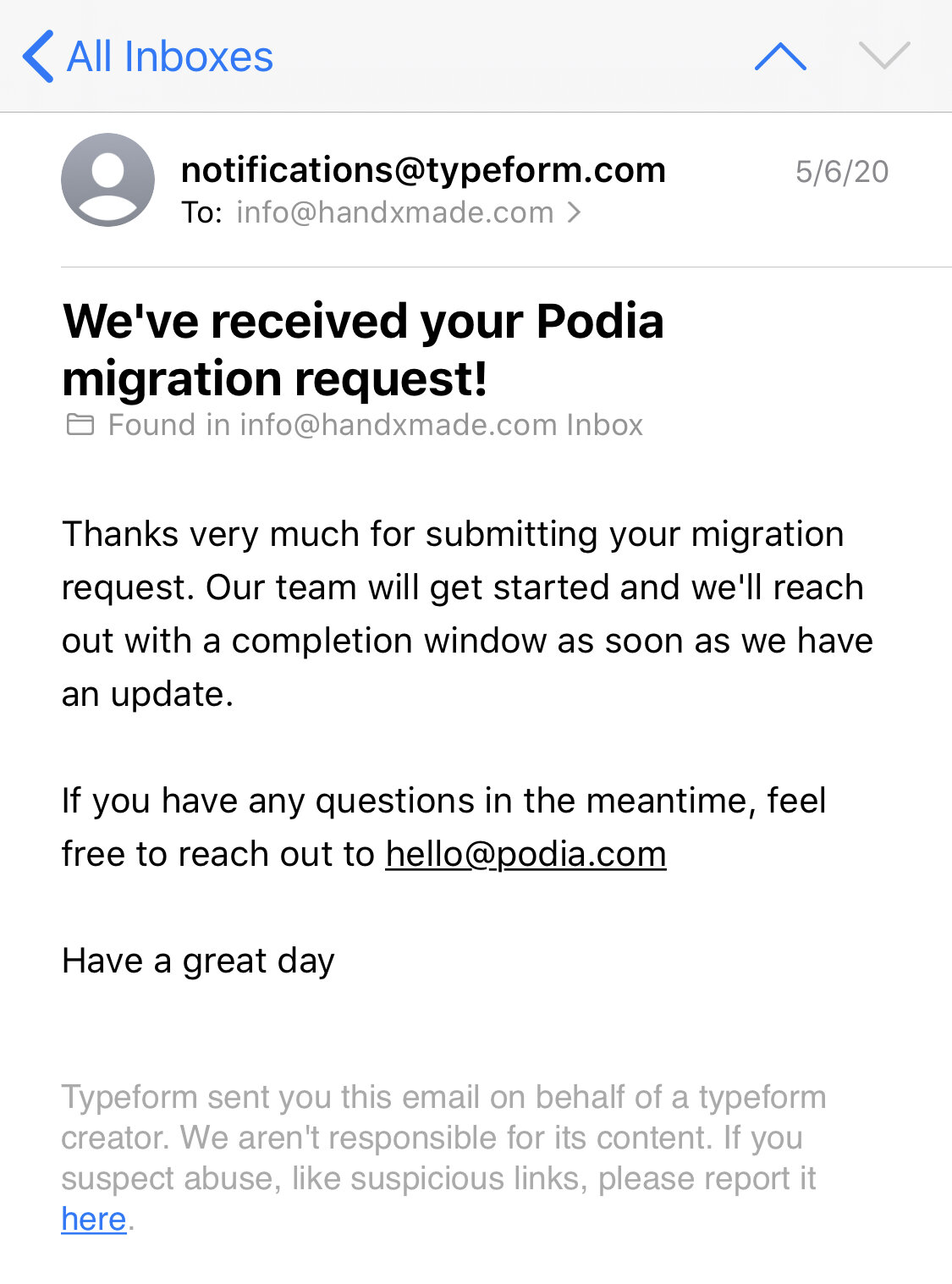Click the "here" report abuse link
Image resolution: width=952 pixels, height=1284 pixels.
(94, 1220)
